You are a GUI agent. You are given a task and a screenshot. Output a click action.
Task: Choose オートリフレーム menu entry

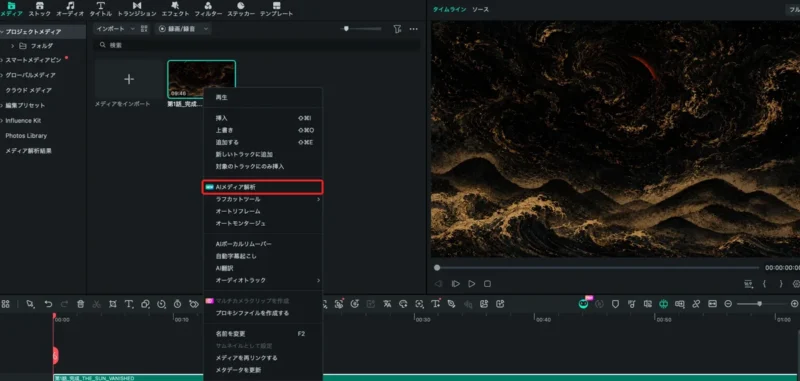[x=263, y=211]
